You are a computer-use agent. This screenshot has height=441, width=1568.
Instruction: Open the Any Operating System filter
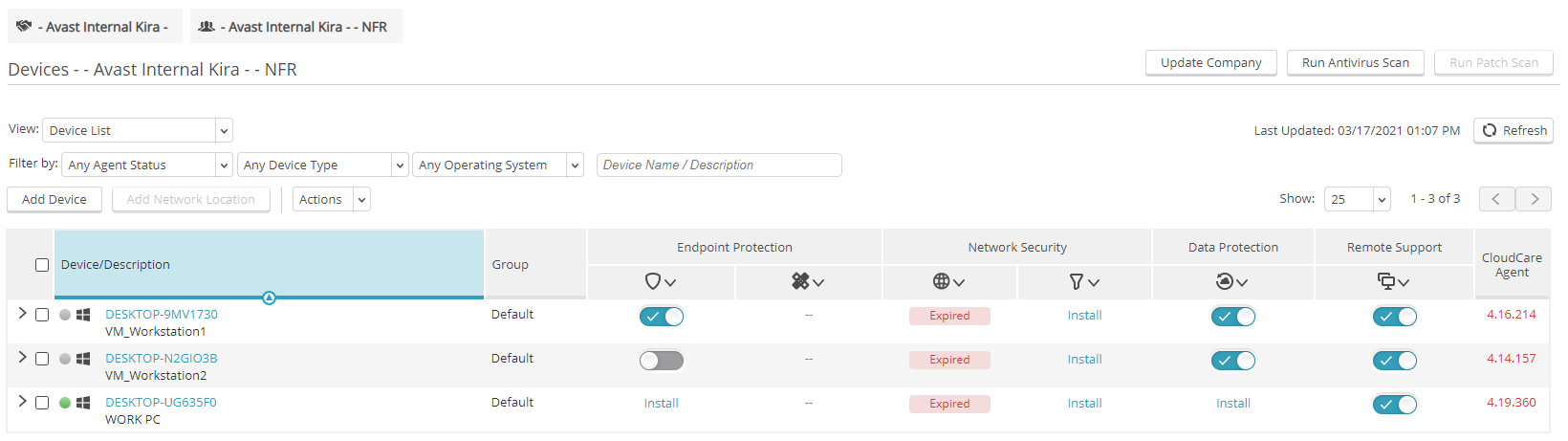pyautogui.click(x=498, y=165)
